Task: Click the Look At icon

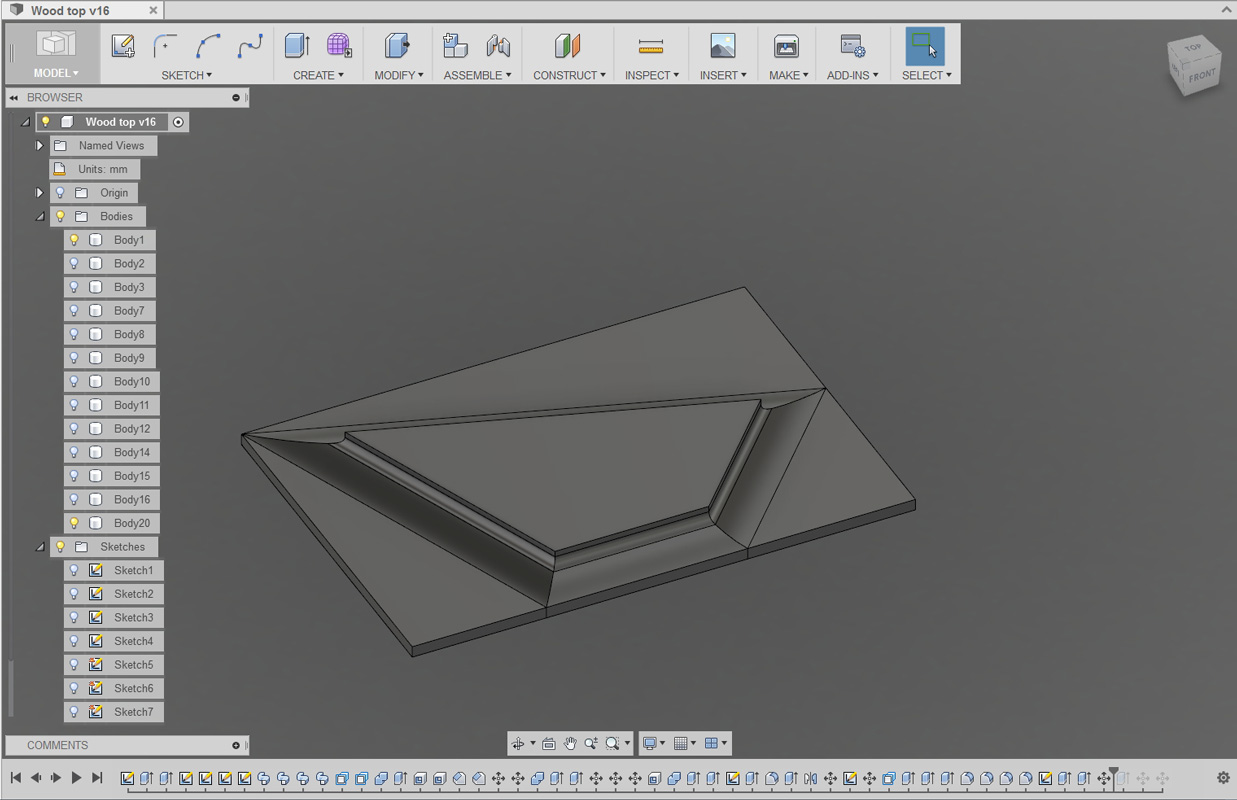Action: pos(549,743)
